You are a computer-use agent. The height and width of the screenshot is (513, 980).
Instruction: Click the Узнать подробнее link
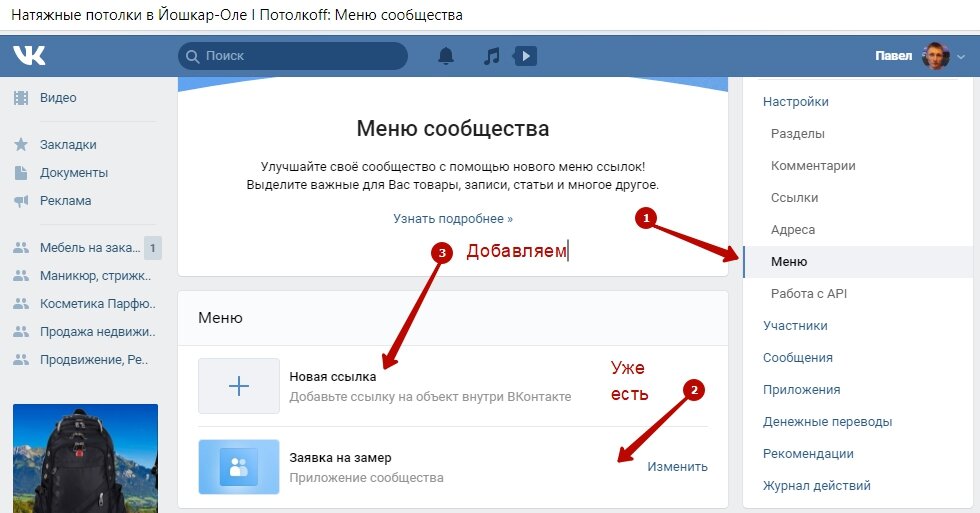(x=452, y=219)
